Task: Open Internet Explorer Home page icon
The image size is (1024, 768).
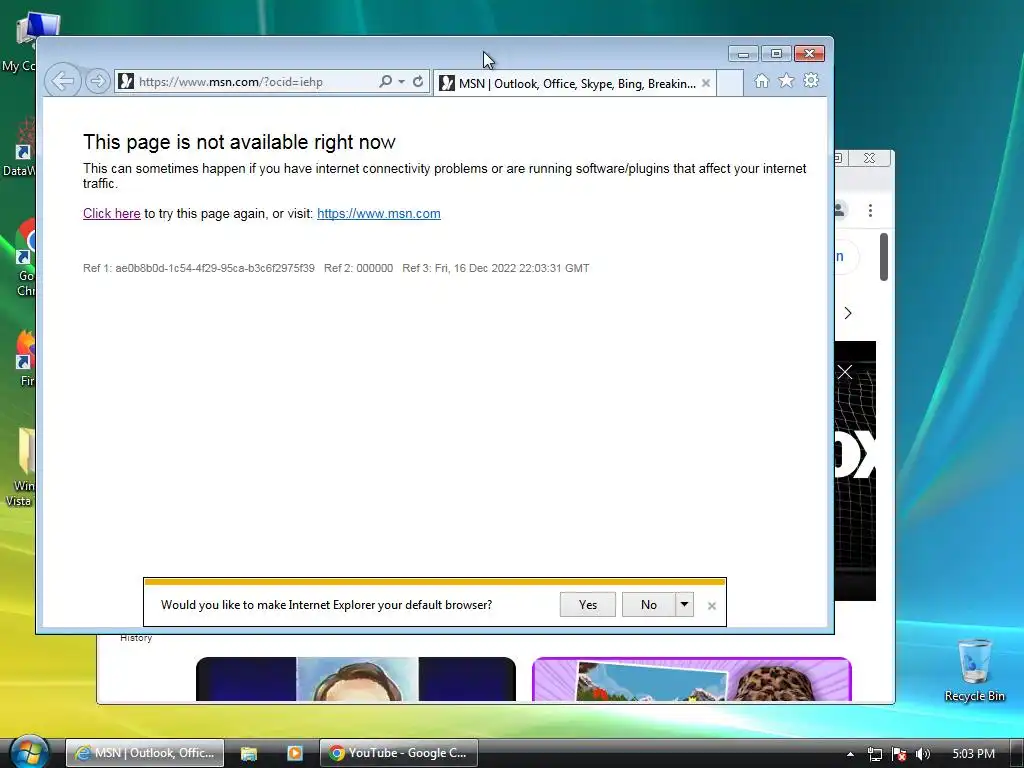Action: pos(761,81)
